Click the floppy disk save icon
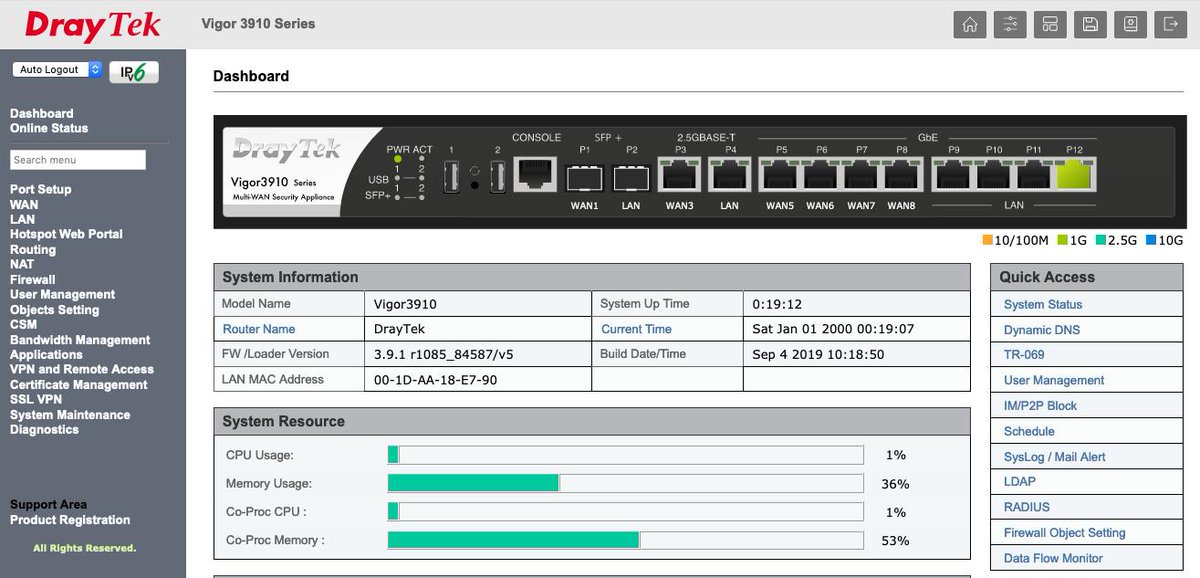 click(1090, 25)
